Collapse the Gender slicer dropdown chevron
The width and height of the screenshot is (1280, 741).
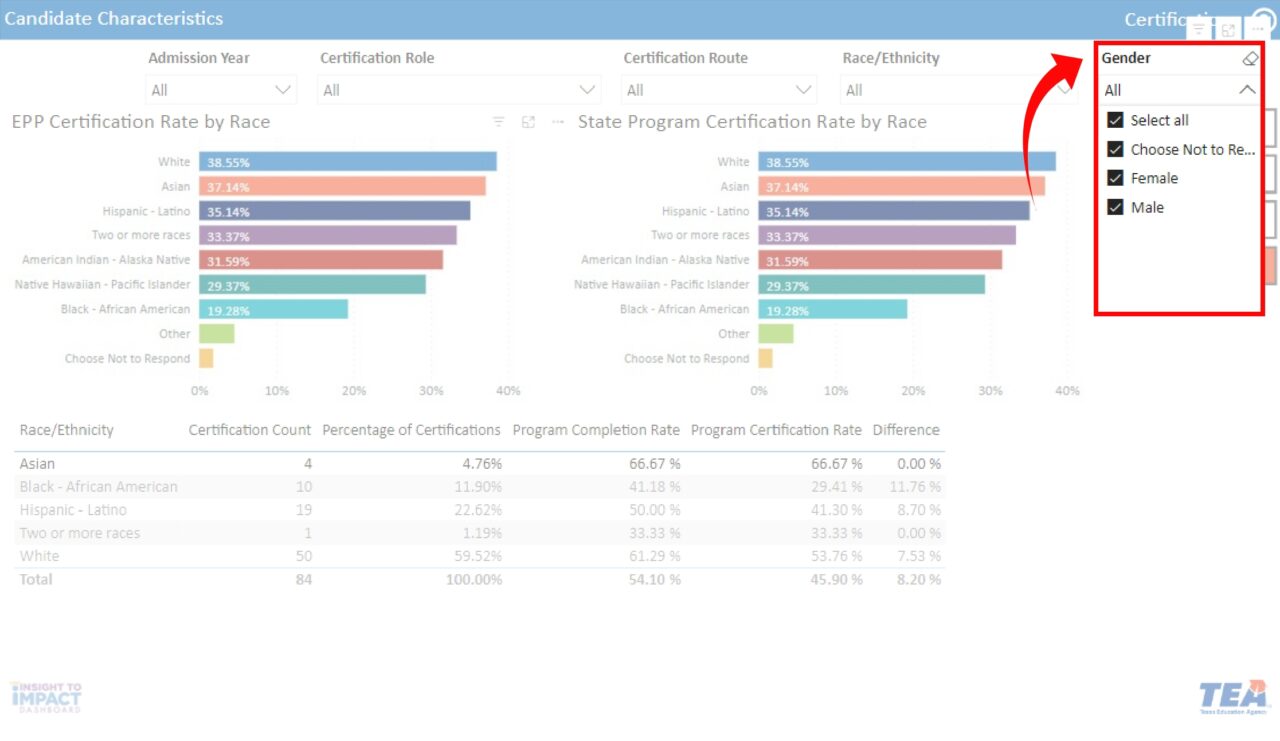click(x=1247, y=89)
